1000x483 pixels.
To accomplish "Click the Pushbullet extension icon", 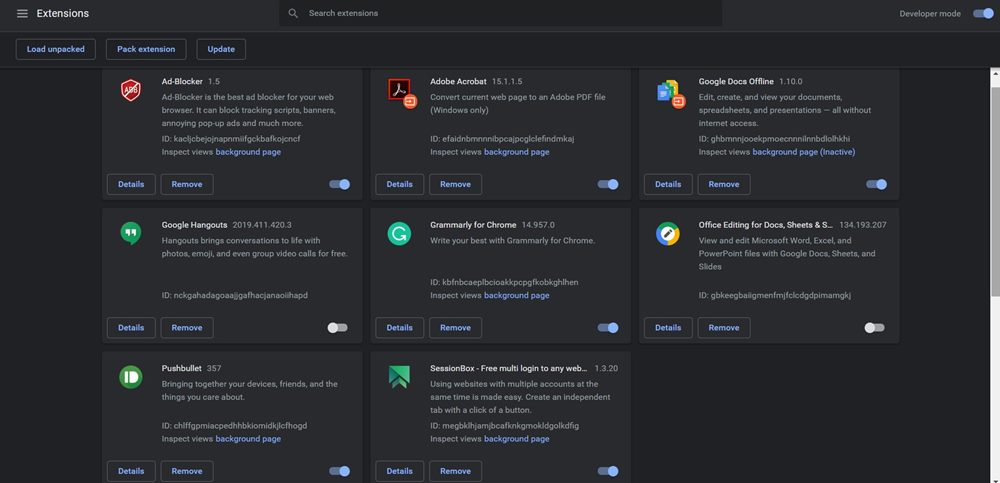I will [x=131, y=377].
